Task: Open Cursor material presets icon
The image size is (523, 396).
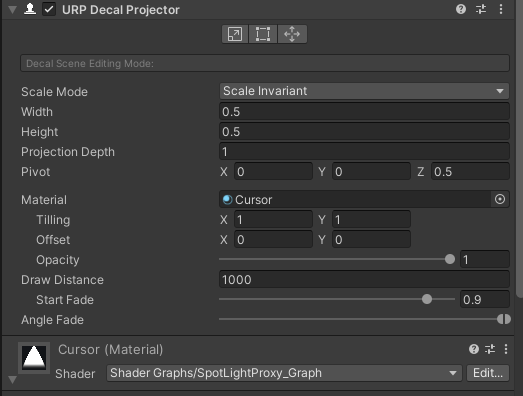Action: point(490,349)
